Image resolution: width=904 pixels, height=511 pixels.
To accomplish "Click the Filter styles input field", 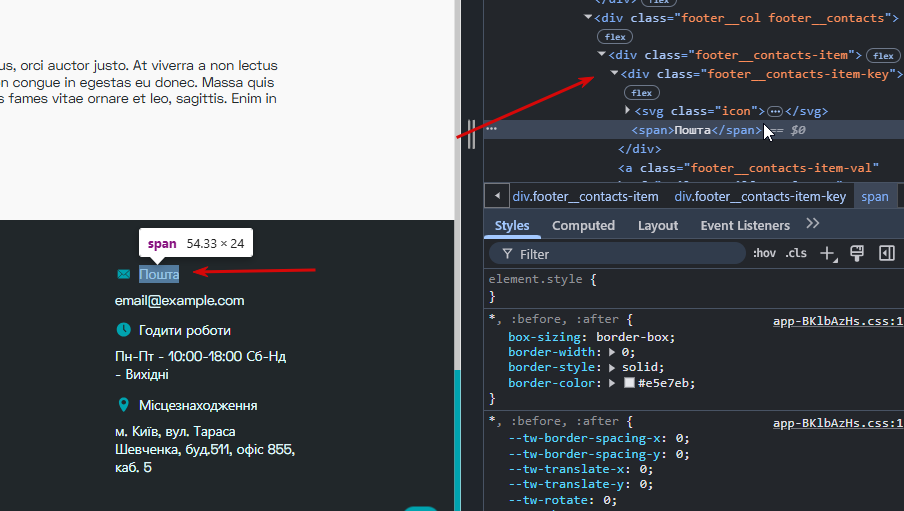I will coord(617,254).
